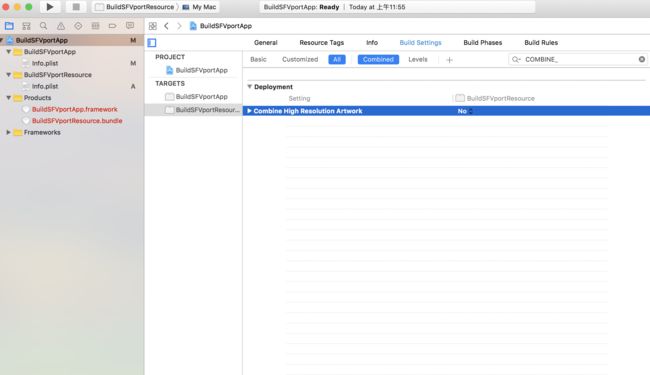The image size is (650, 375).
Task: Switch to the Resource Tags tab
Action: [322, 43]
